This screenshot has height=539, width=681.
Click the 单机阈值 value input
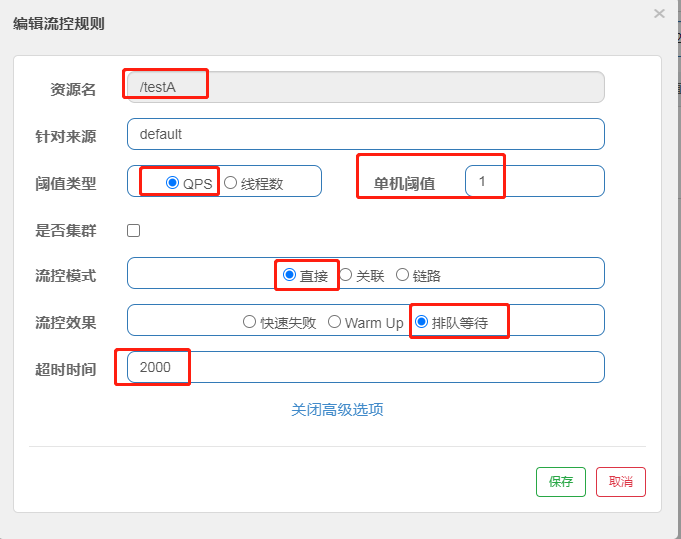(535, 181)
